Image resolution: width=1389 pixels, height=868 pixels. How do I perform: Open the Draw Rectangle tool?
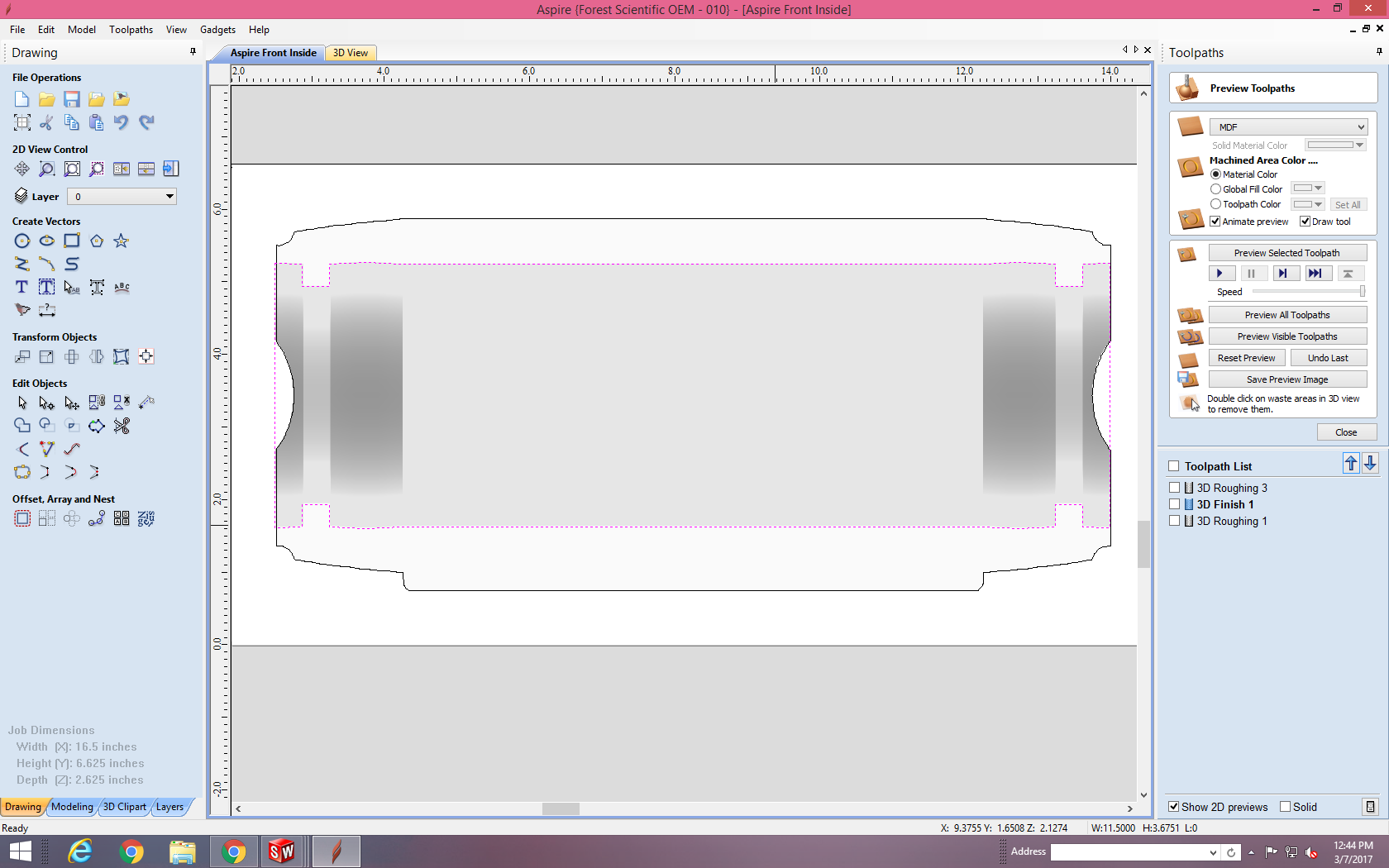pos(71,241)
